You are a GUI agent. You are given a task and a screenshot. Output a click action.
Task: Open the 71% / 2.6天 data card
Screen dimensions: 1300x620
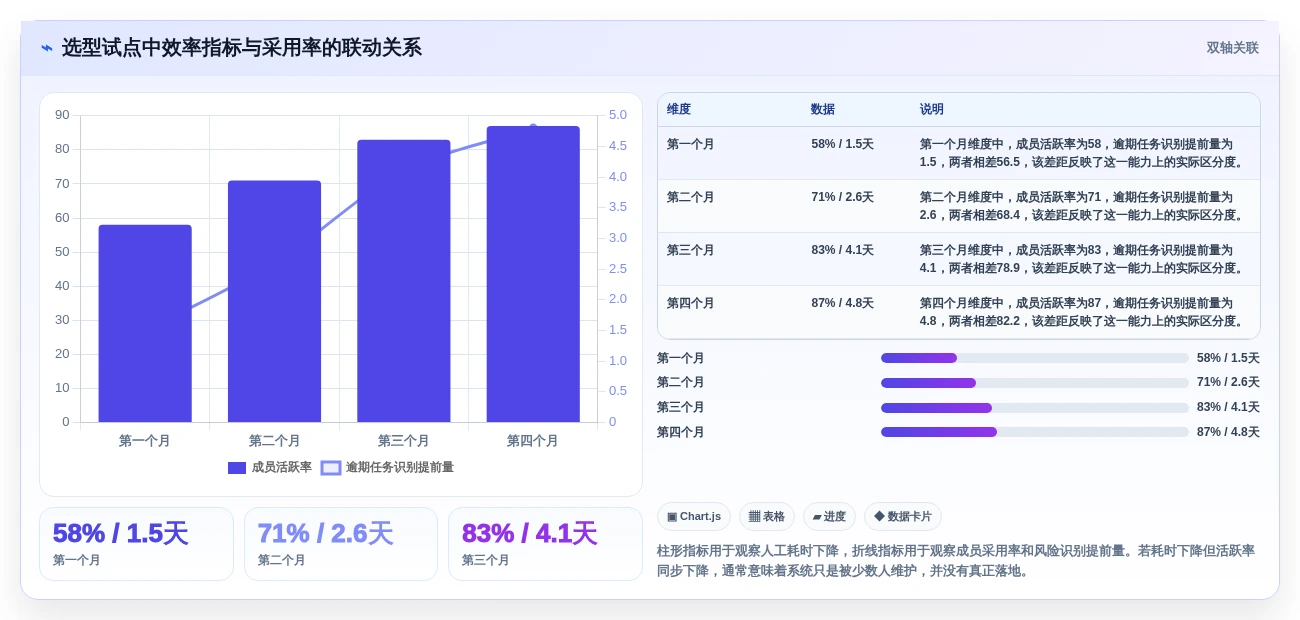341,544
